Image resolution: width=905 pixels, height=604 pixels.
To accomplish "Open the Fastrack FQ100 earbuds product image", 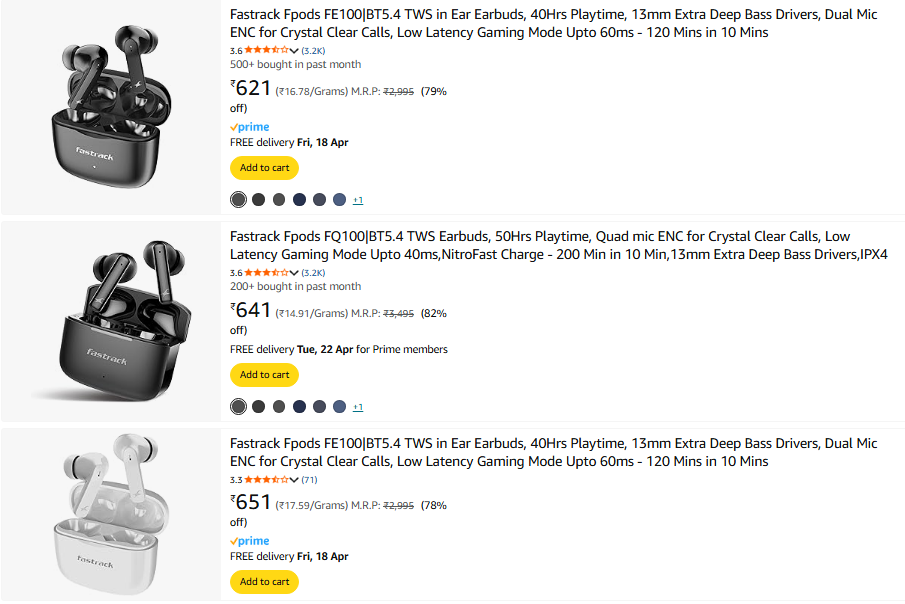I will (111, 320).
